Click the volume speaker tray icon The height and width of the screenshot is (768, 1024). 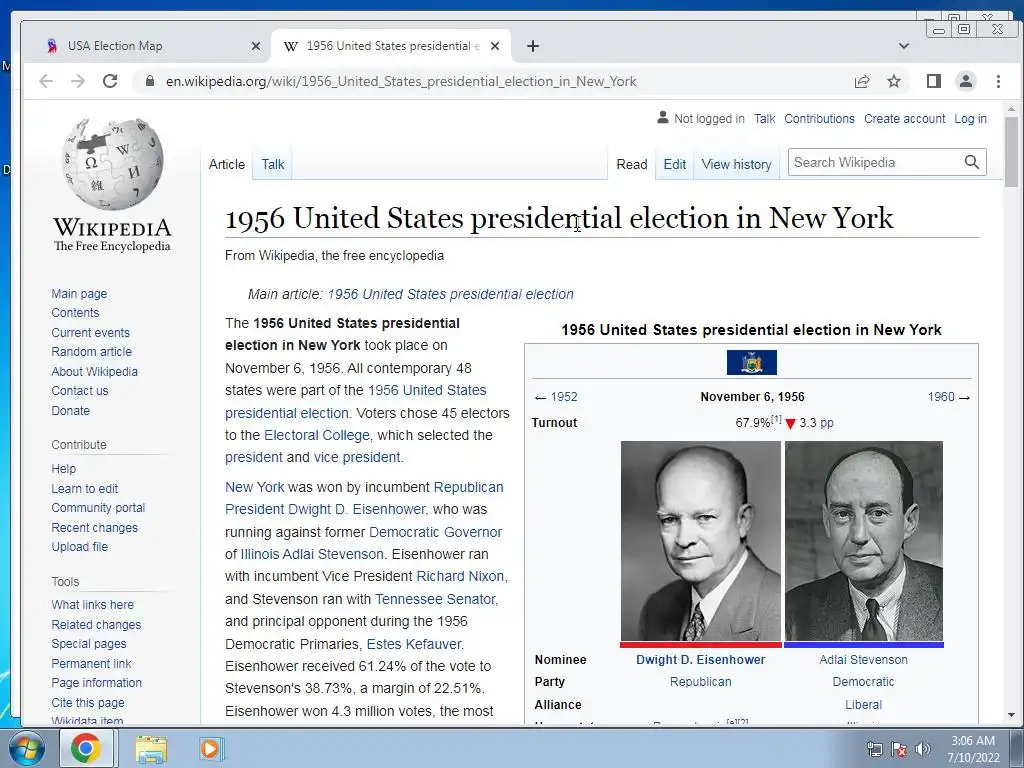pyautogui.click(x=923, y=749)
